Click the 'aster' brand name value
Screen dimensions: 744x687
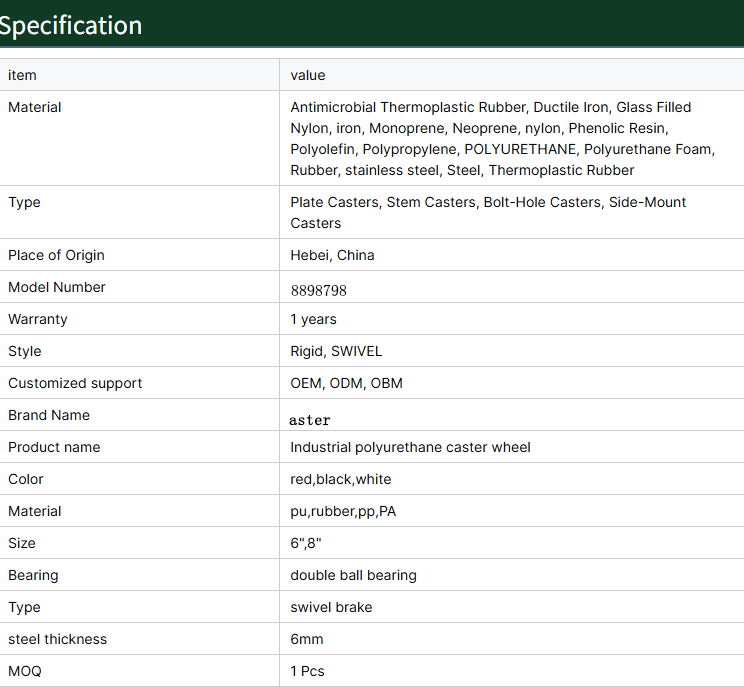309,420
